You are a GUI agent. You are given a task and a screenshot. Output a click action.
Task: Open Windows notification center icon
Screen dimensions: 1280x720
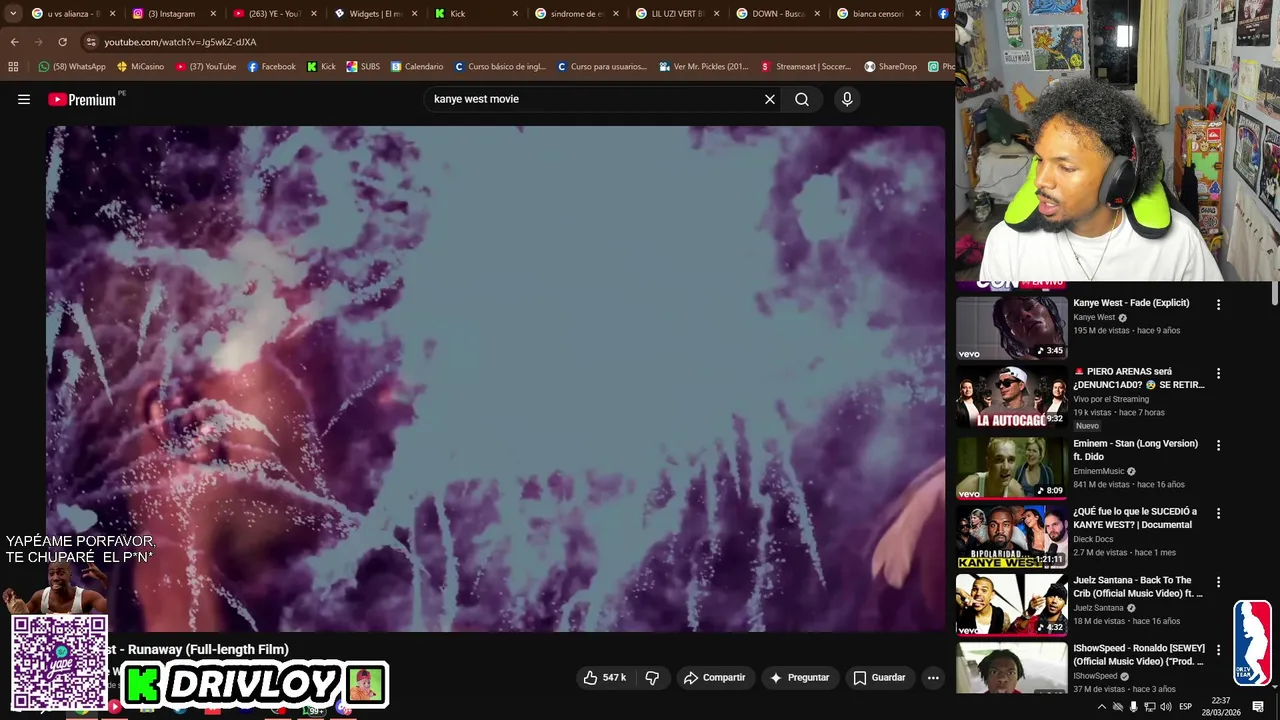1258,707
